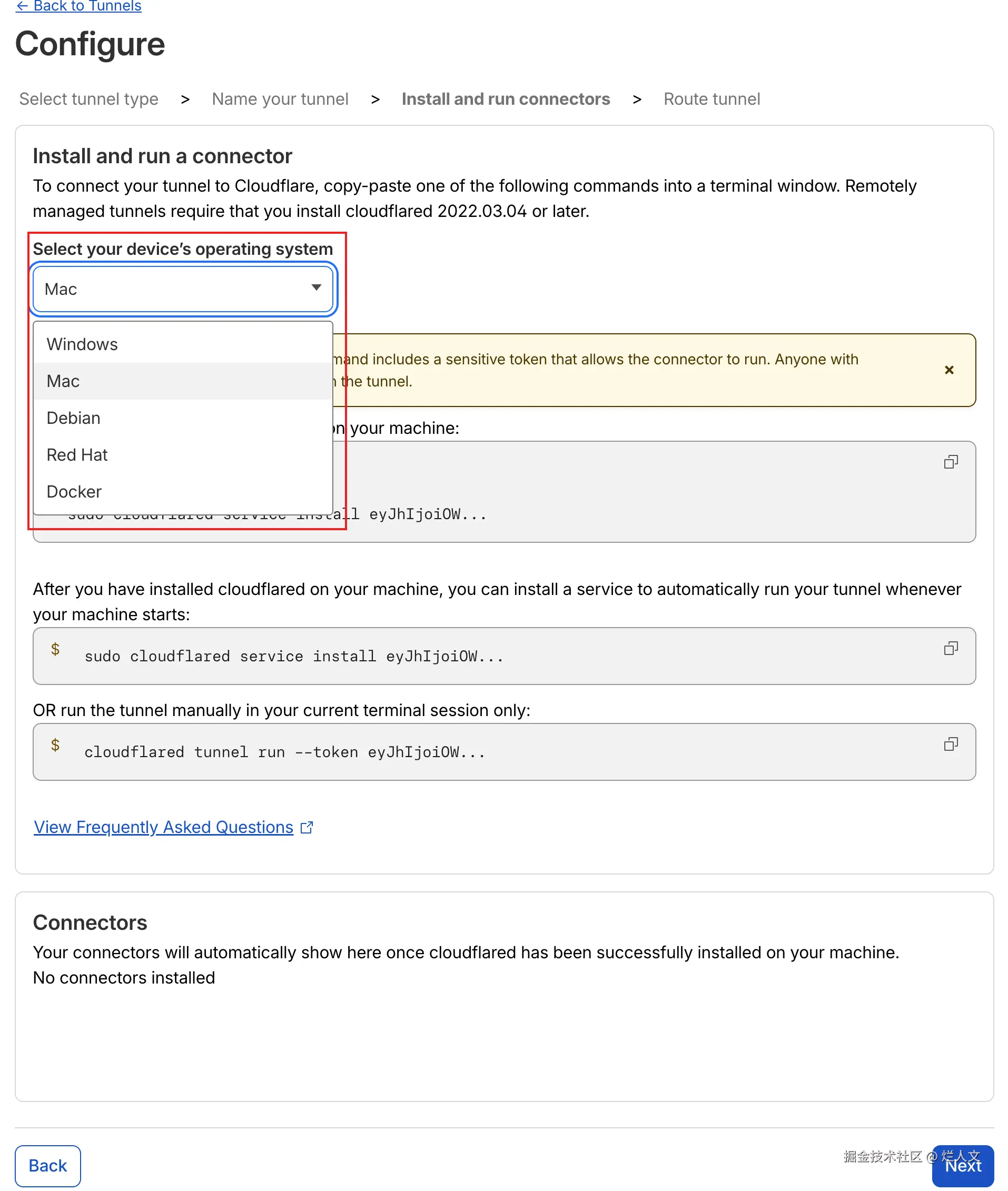Choose Windows from the OS list
The height and width of the screenshot is (1191, 1008).
tap(82, 344)
